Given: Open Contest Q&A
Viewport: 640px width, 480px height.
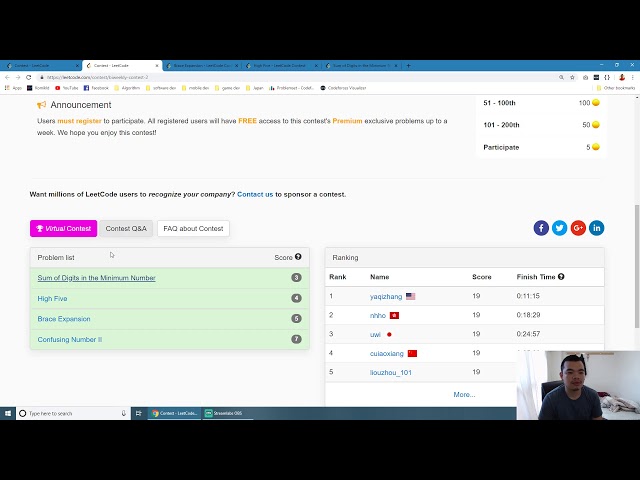Looking at the screenshot, I should [x=126, y=229].
